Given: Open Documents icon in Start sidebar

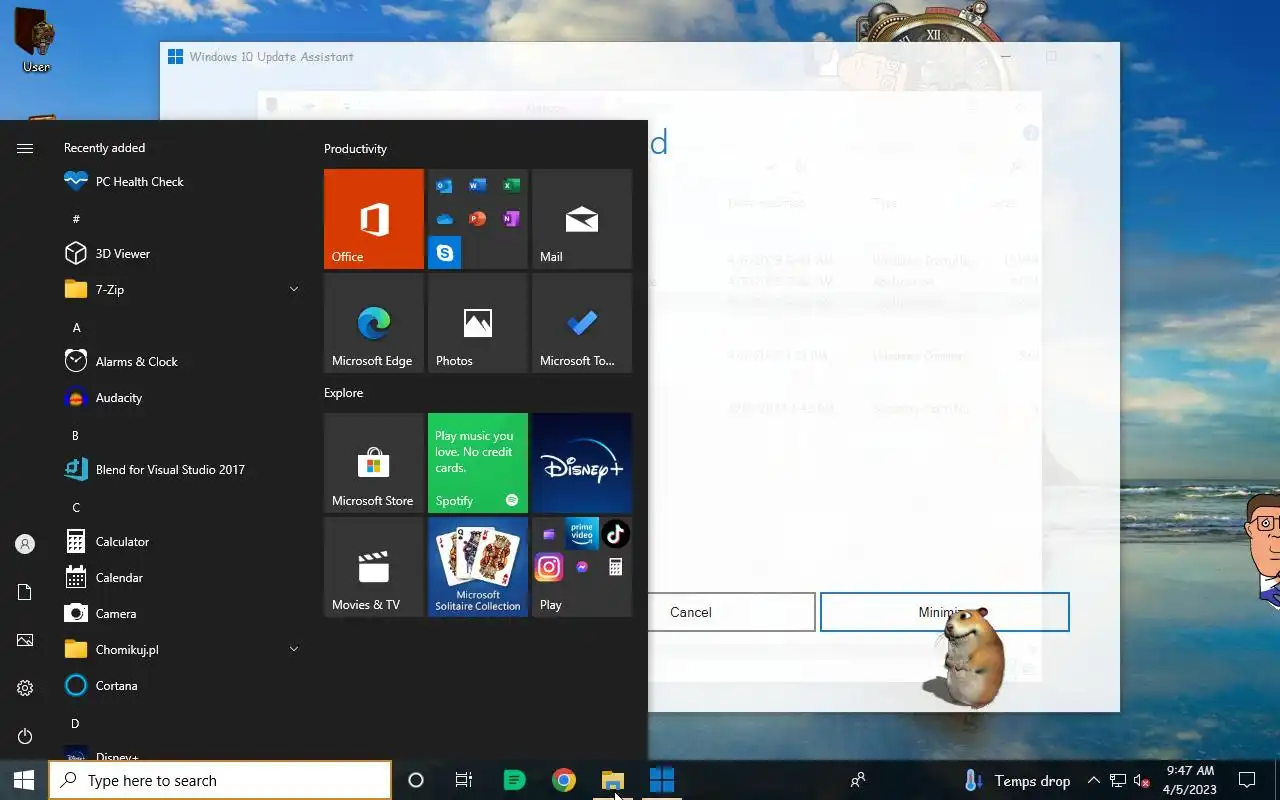Looking at the screenshot, I should [x=25, y=592].
